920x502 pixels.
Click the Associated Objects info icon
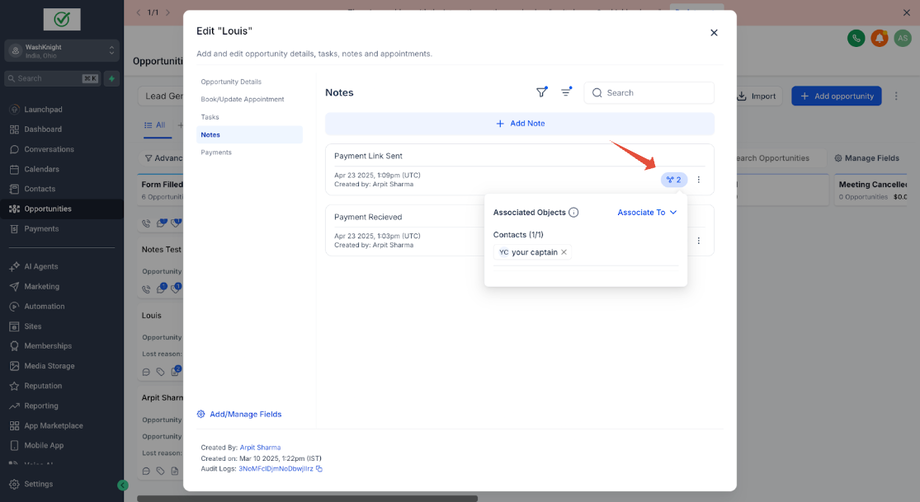coord(573,212)
